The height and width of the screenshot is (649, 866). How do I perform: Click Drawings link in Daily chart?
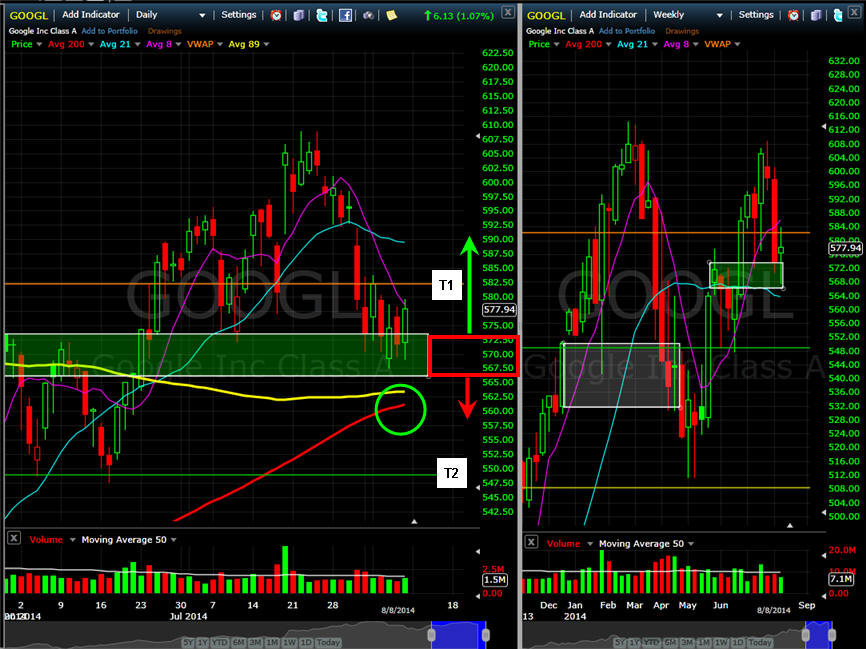165,31
